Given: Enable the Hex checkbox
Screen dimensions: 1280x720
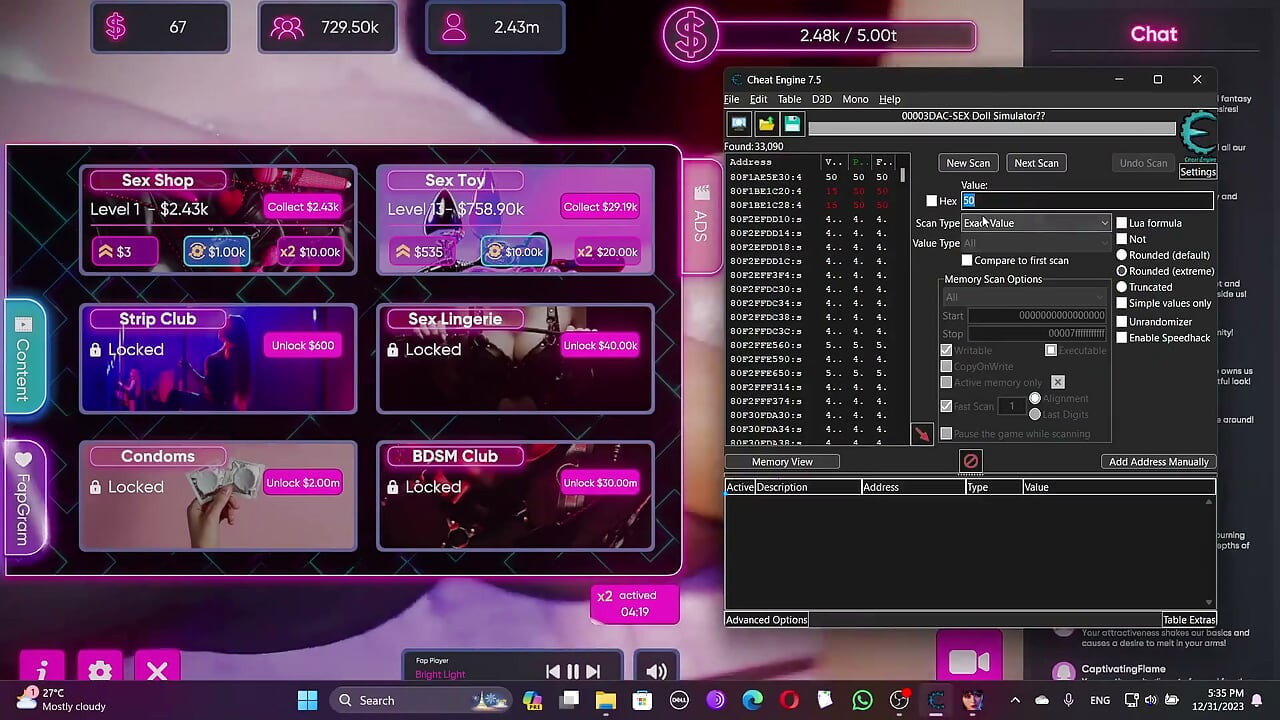Looking at the screenshot, I should (x=932, y=201).
